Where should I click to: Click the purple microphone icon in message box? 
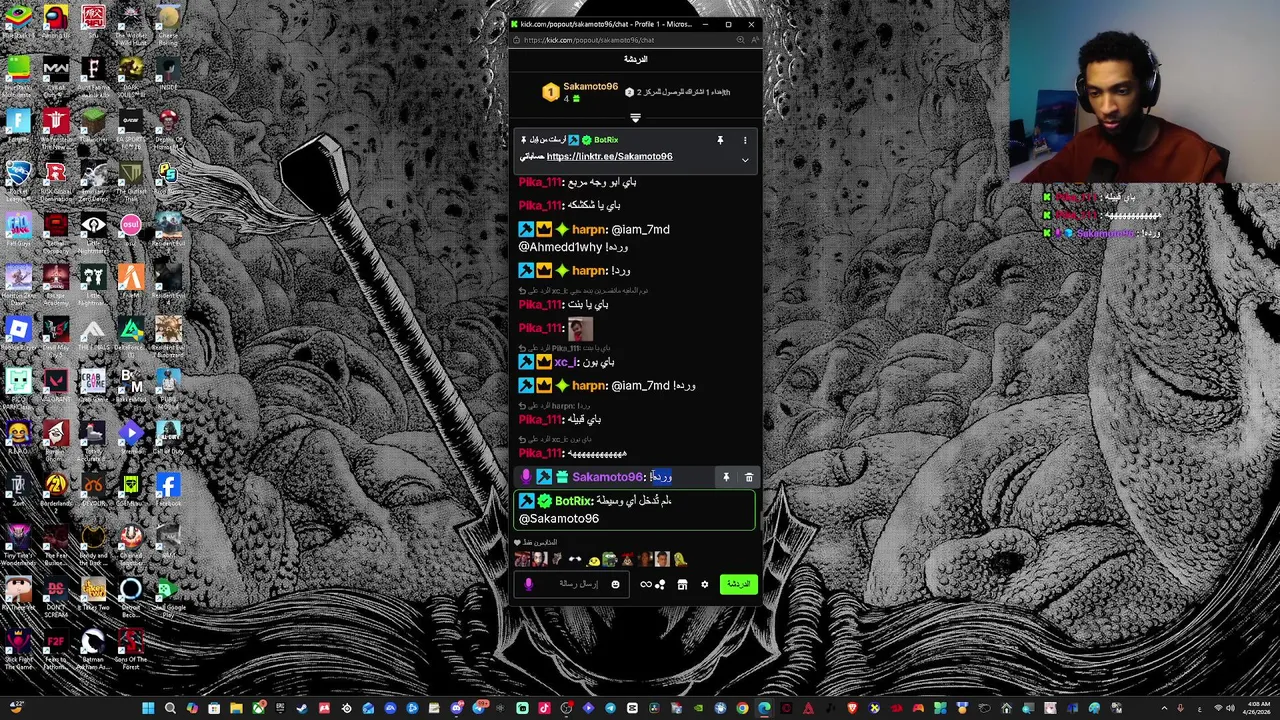[529, 584]
